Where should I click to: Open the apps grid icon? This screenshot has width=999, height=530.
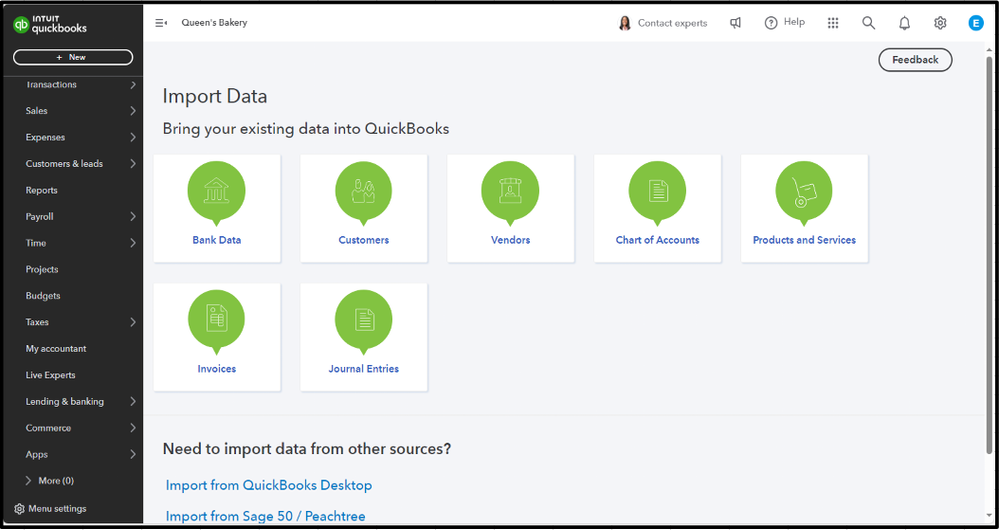click(x=833, y=23)
